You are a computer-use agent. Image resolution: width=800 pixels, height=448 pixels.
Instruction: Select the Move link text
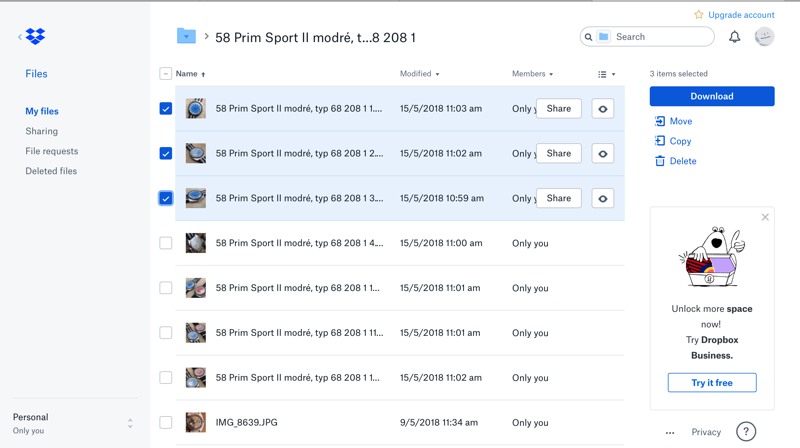pos(681,121)
